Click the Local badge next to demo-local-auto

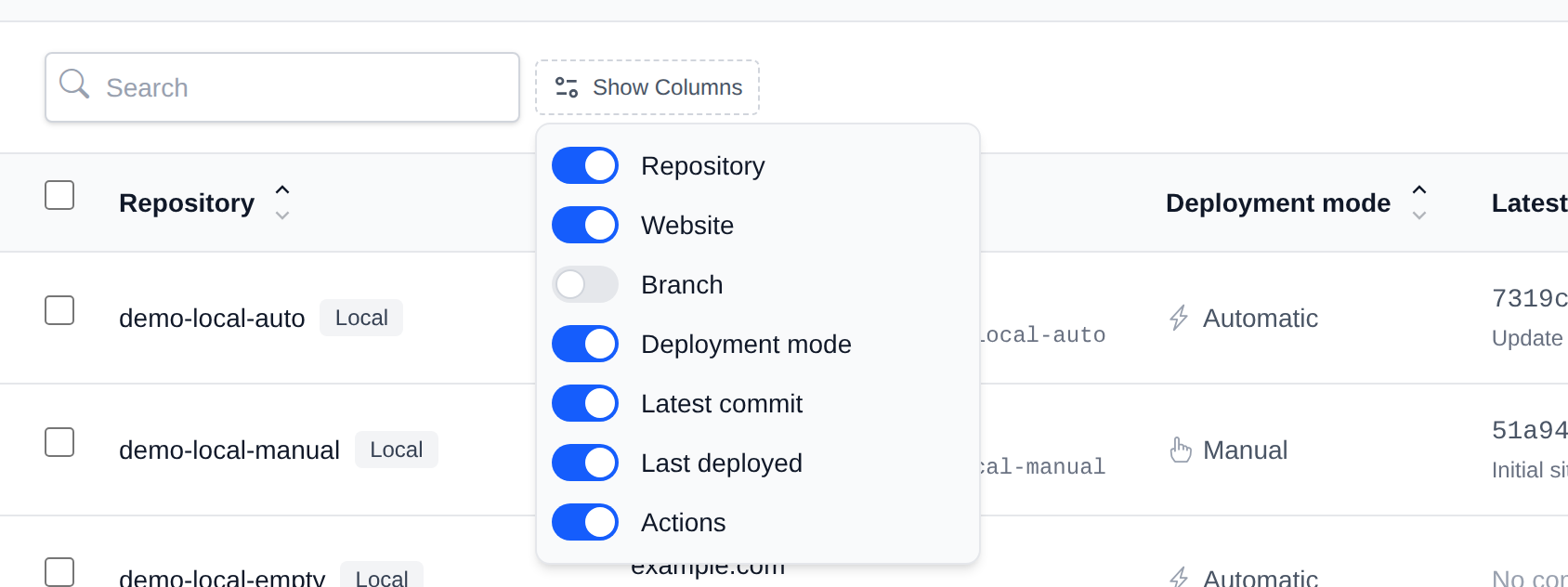click(361, 318)
